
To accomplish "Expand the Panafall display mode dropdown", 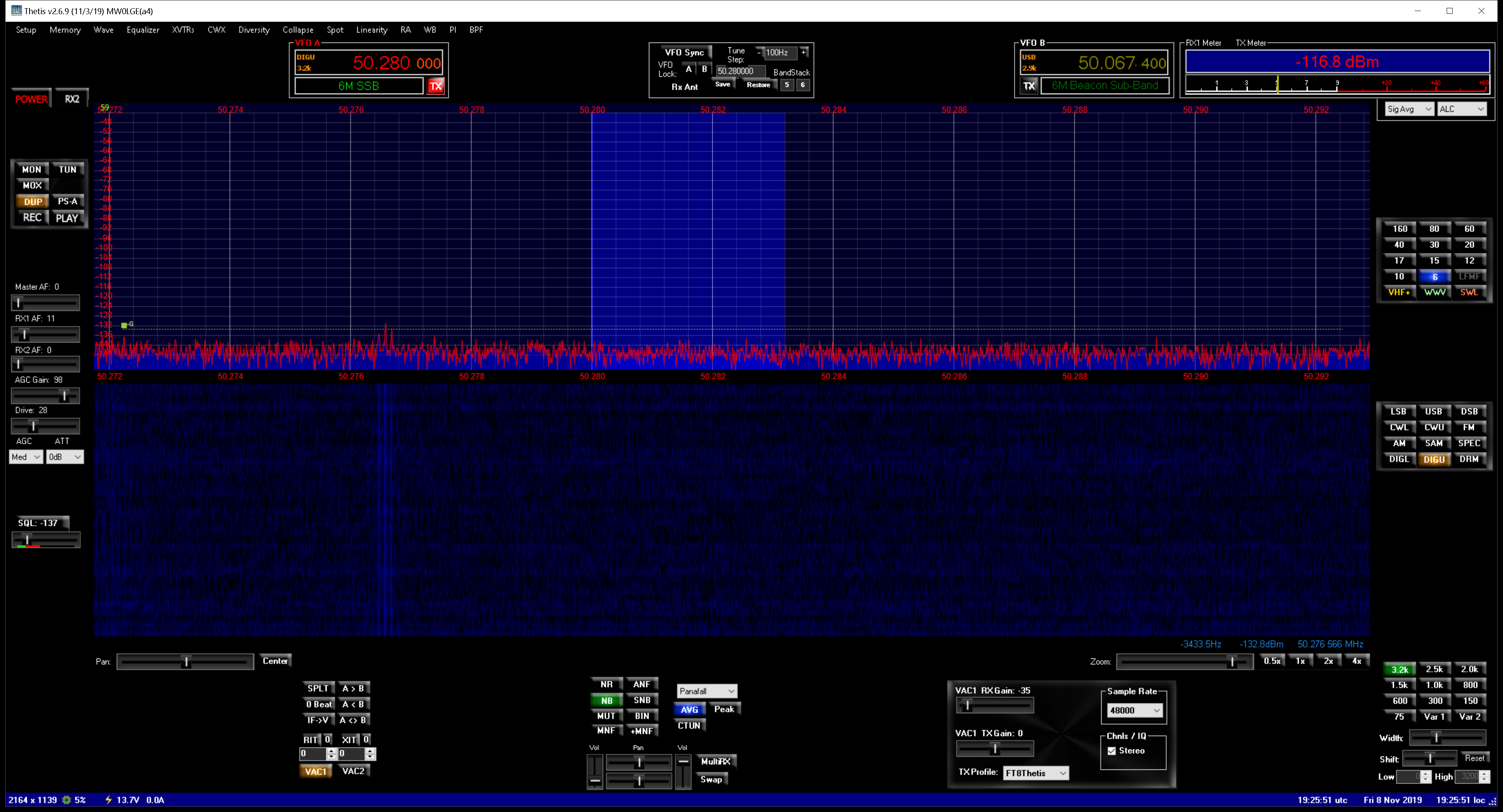I will [706, 691].
